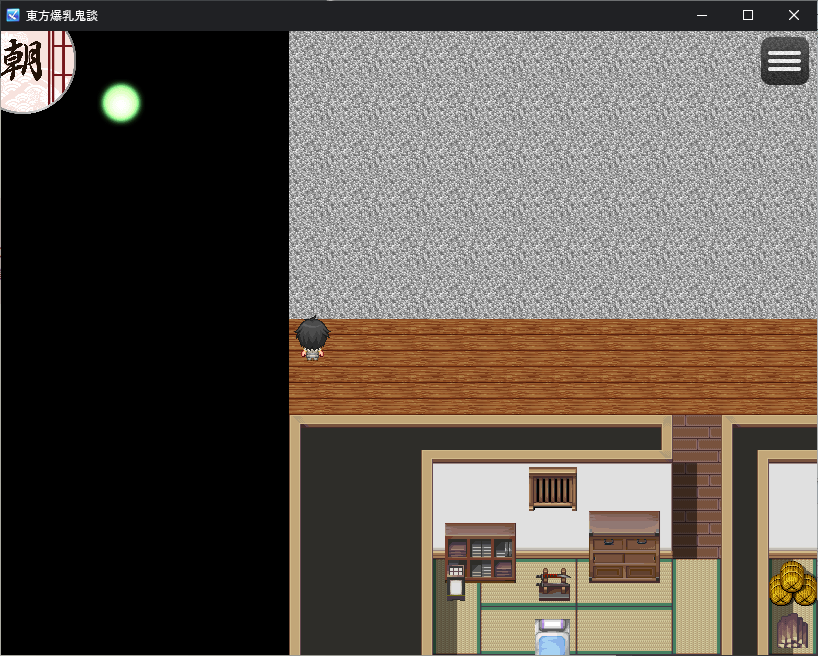This screenshot has width=818, height=656.
Task: Click the dark-haired player character
Action: point(312,339)
